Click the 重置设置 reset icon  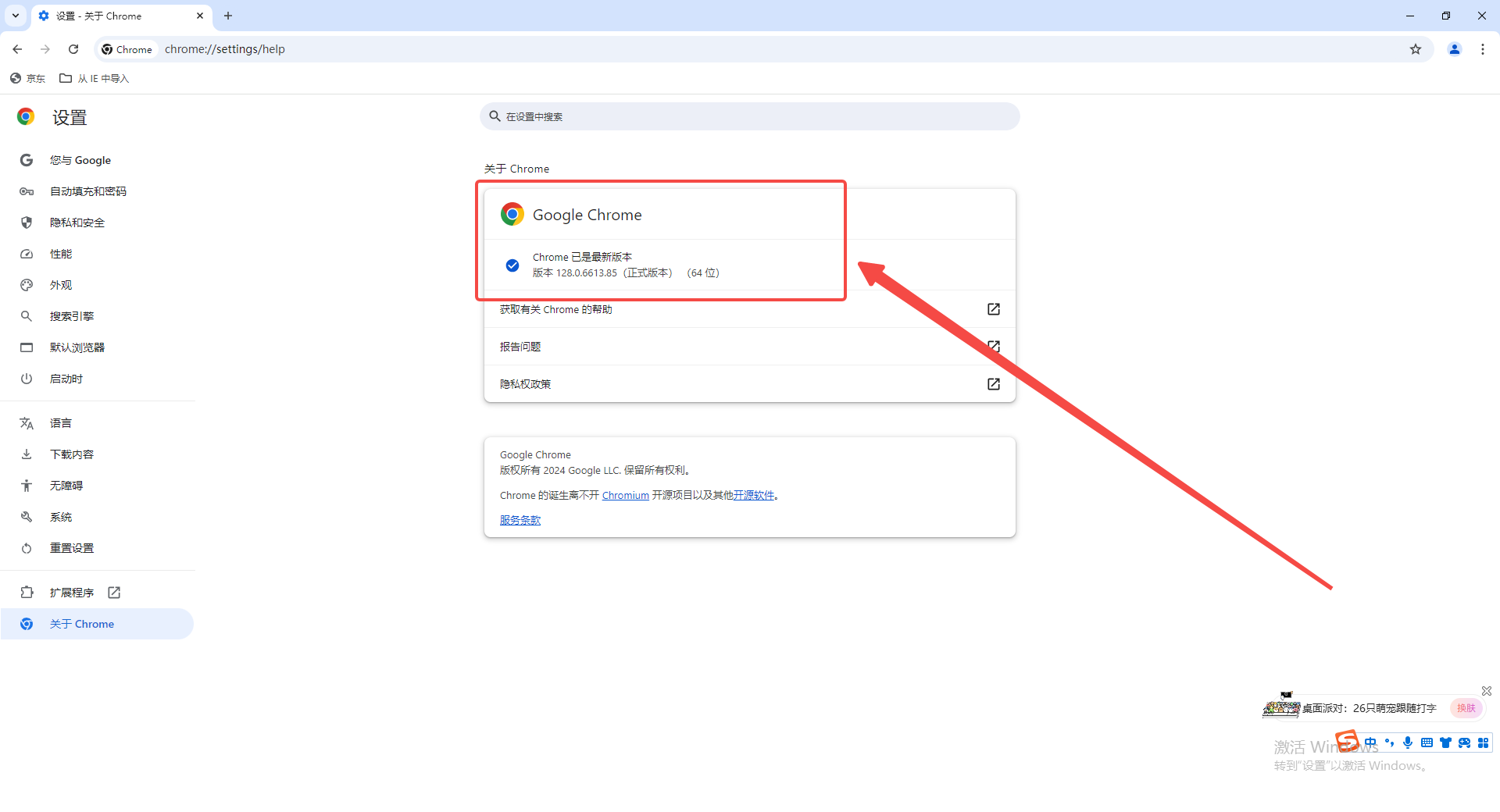(x=27, y=548)
